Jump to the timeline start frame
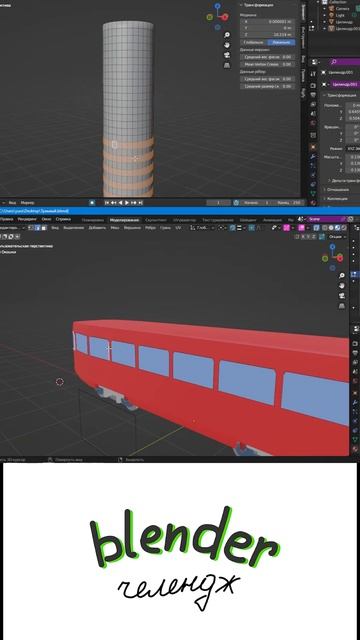 pos(107,202)
